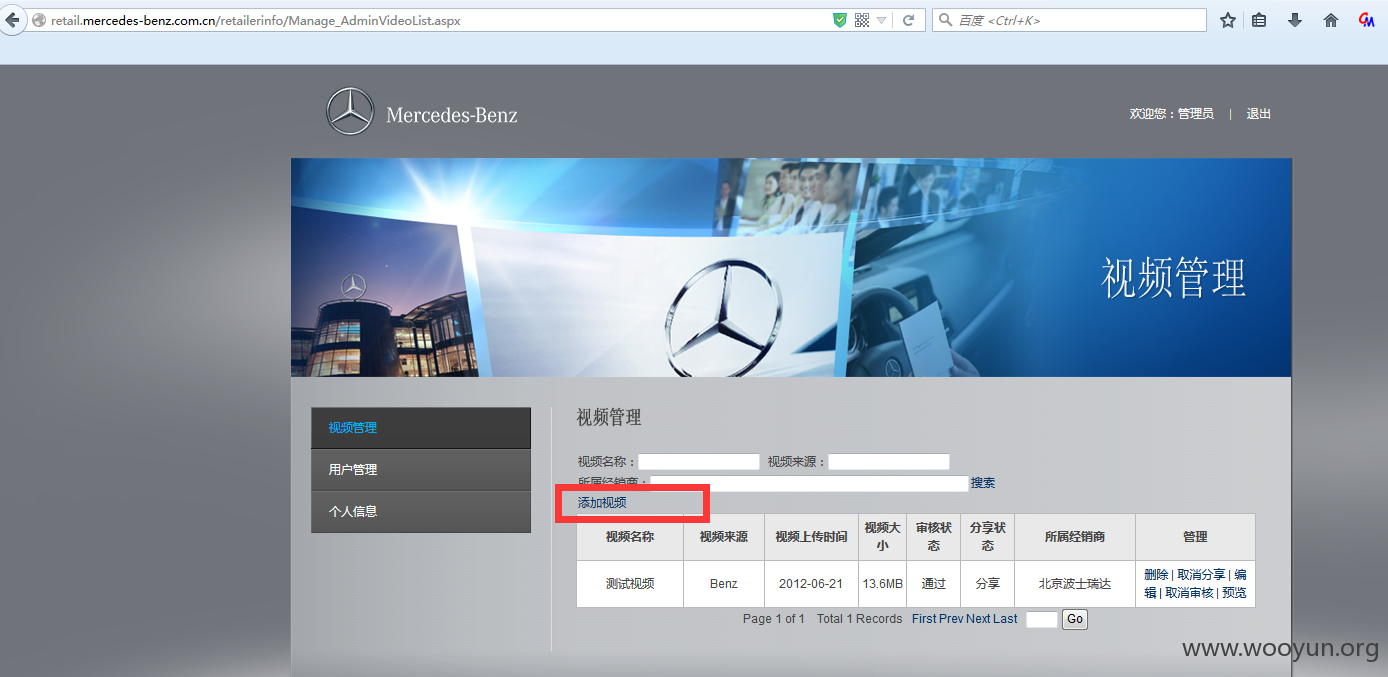
Task: Click the First pagination link
Action: pos(924,619)
